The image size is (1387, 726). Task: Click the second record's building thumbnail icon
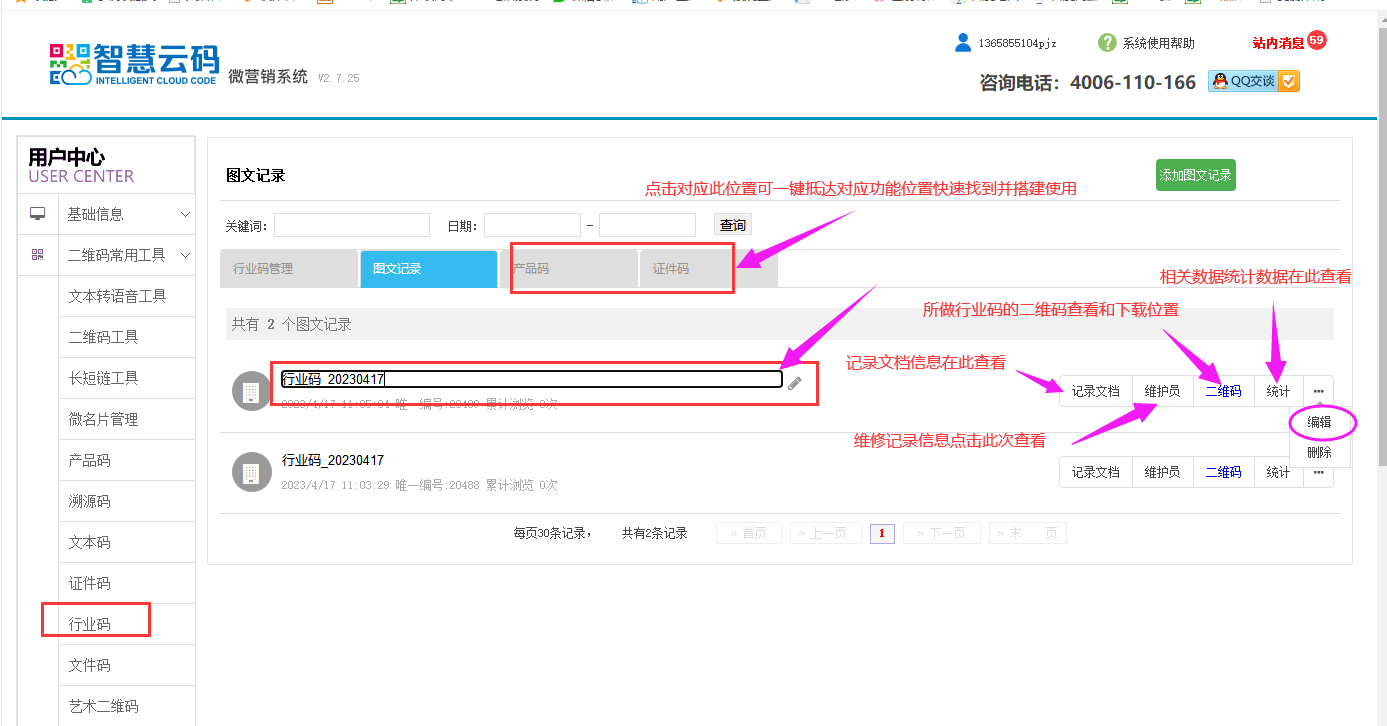pos(251,472)
